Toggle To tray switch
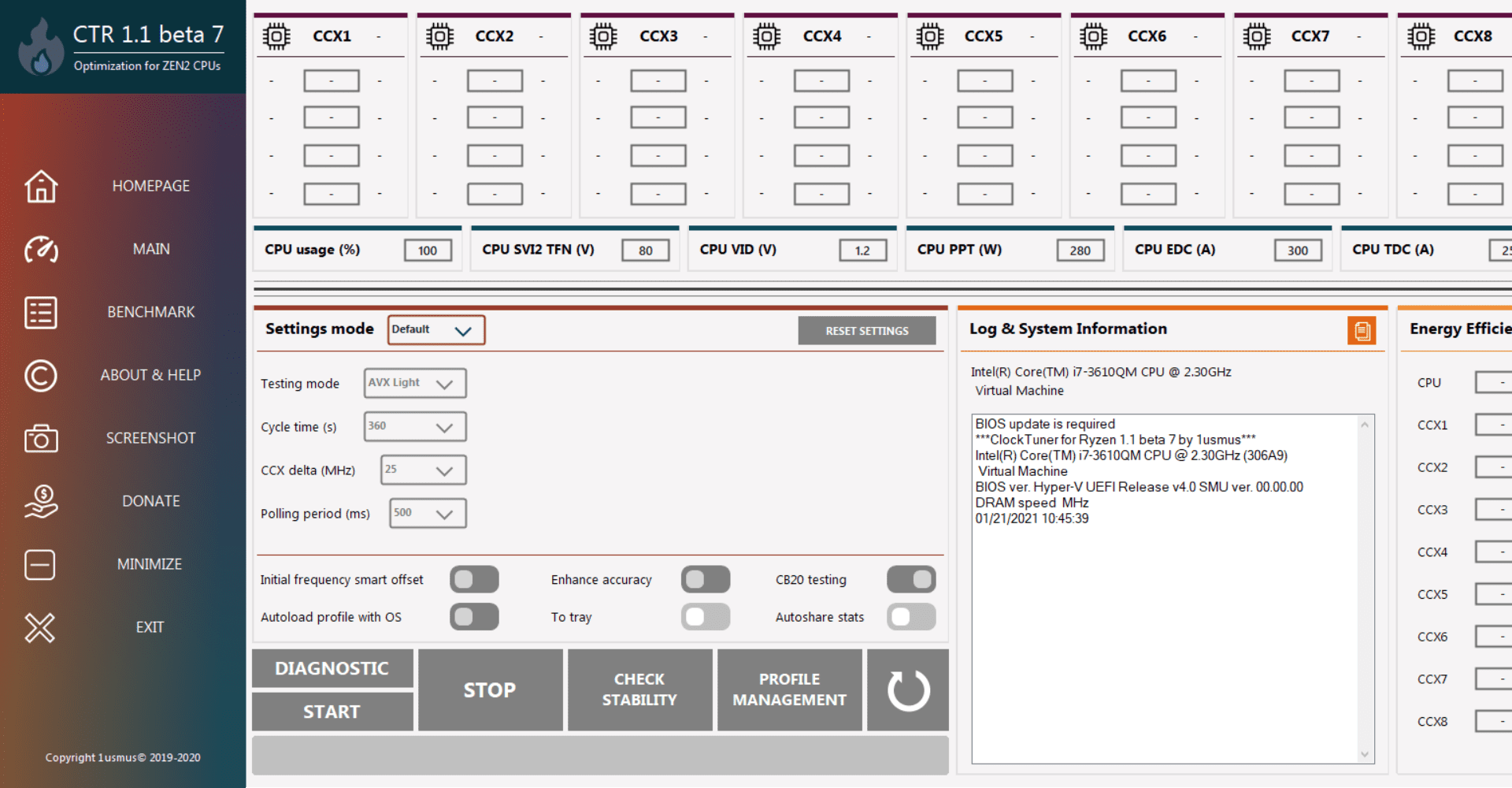Screen dimensions: 1512x788 pyautogui.click(x=706, y=616)
